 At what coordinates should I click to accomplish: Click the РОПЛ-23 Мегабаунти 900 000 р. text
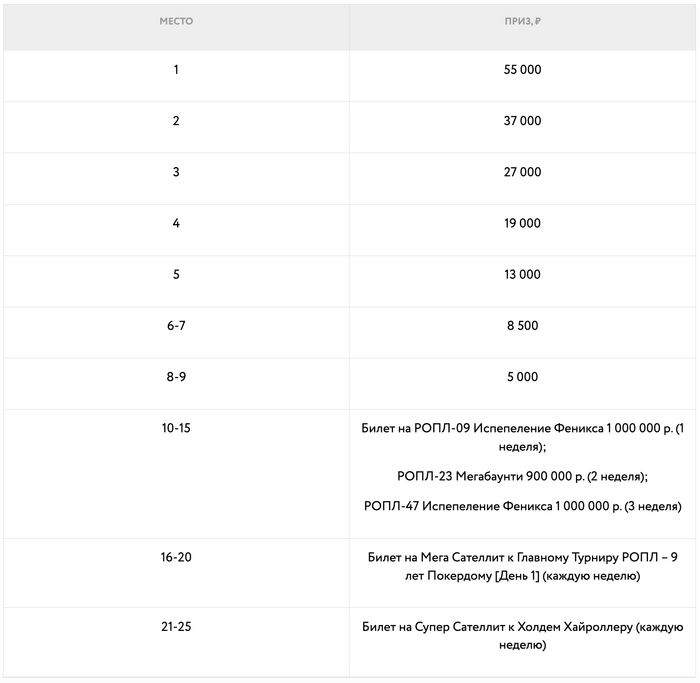click(x=523, y=476)
